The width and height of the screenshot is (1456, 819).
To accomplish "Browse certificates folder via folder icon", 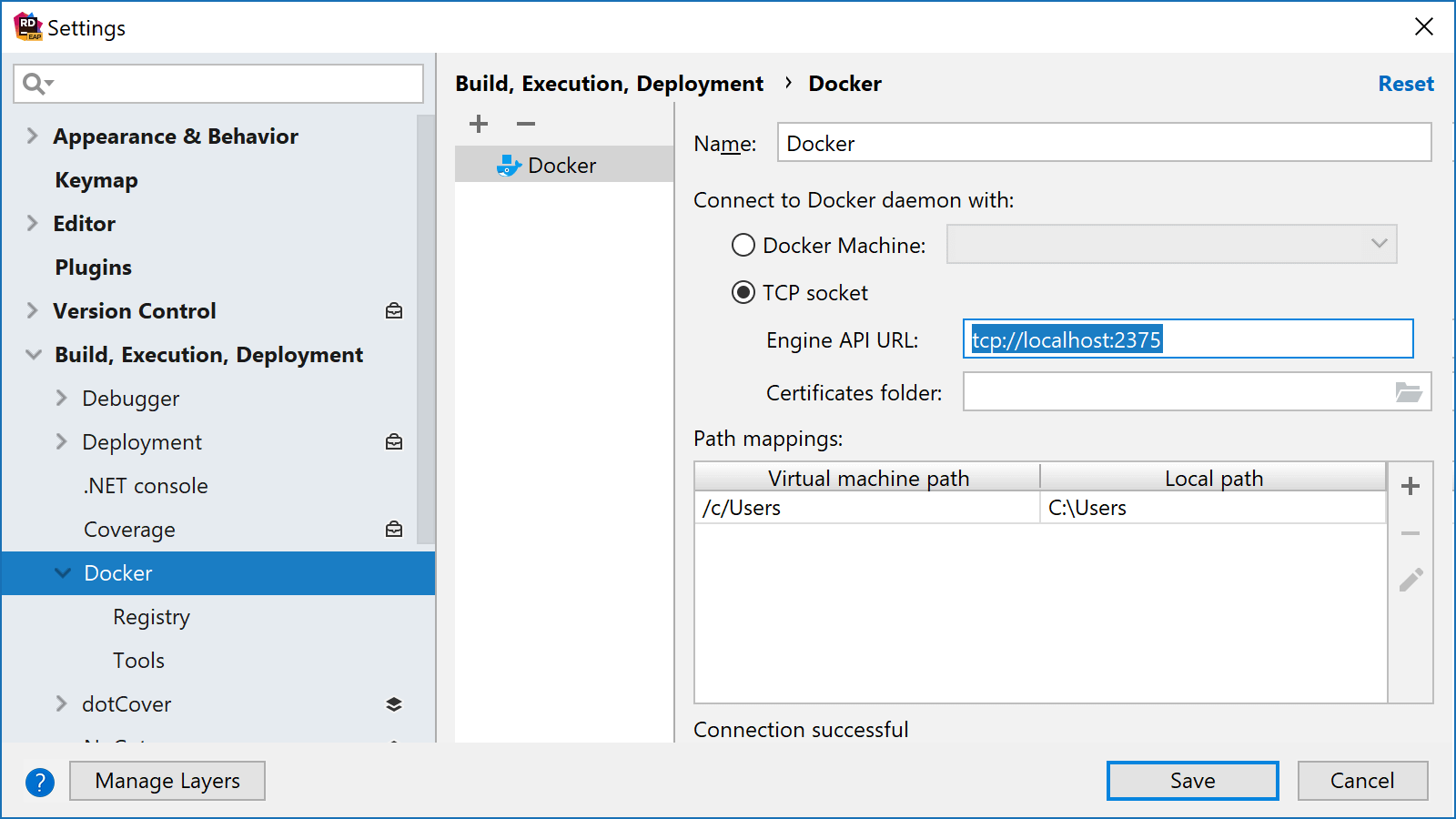I will click(1409, 392).
